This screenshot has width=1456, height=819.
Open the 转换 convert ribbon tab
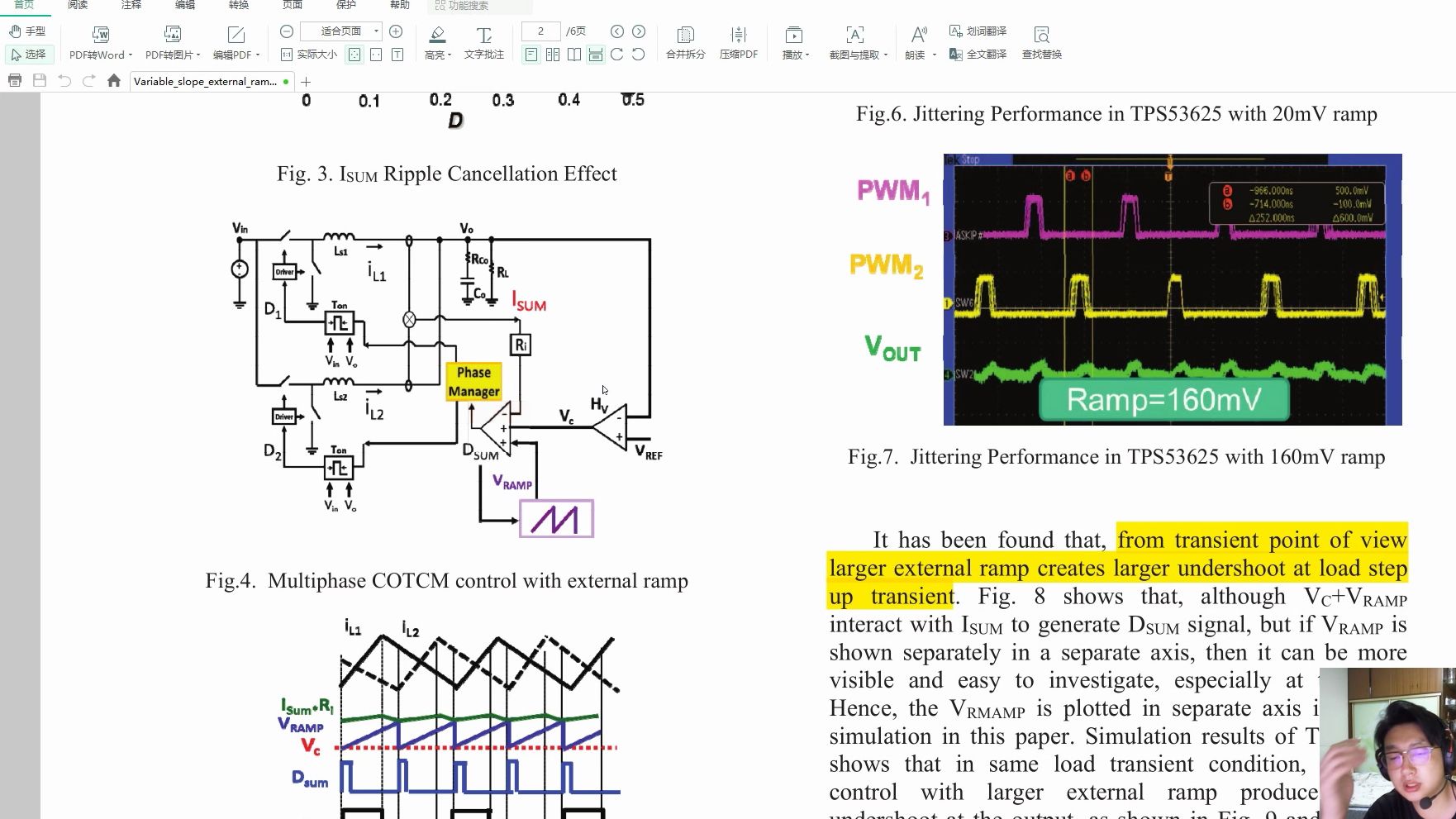(238, 5)
